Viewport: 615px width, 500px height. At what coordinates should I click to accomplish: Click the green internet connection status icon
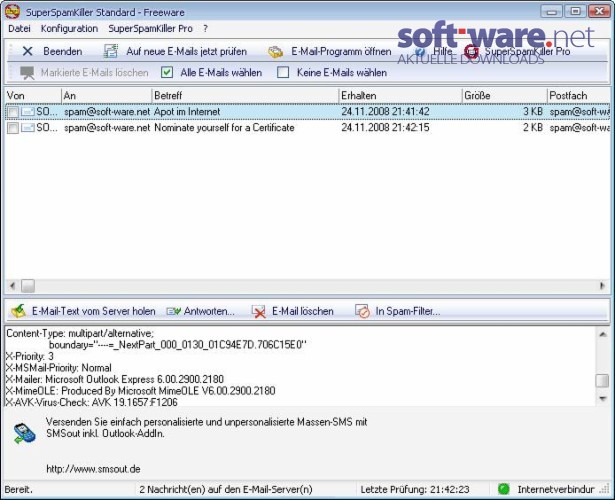503,489
